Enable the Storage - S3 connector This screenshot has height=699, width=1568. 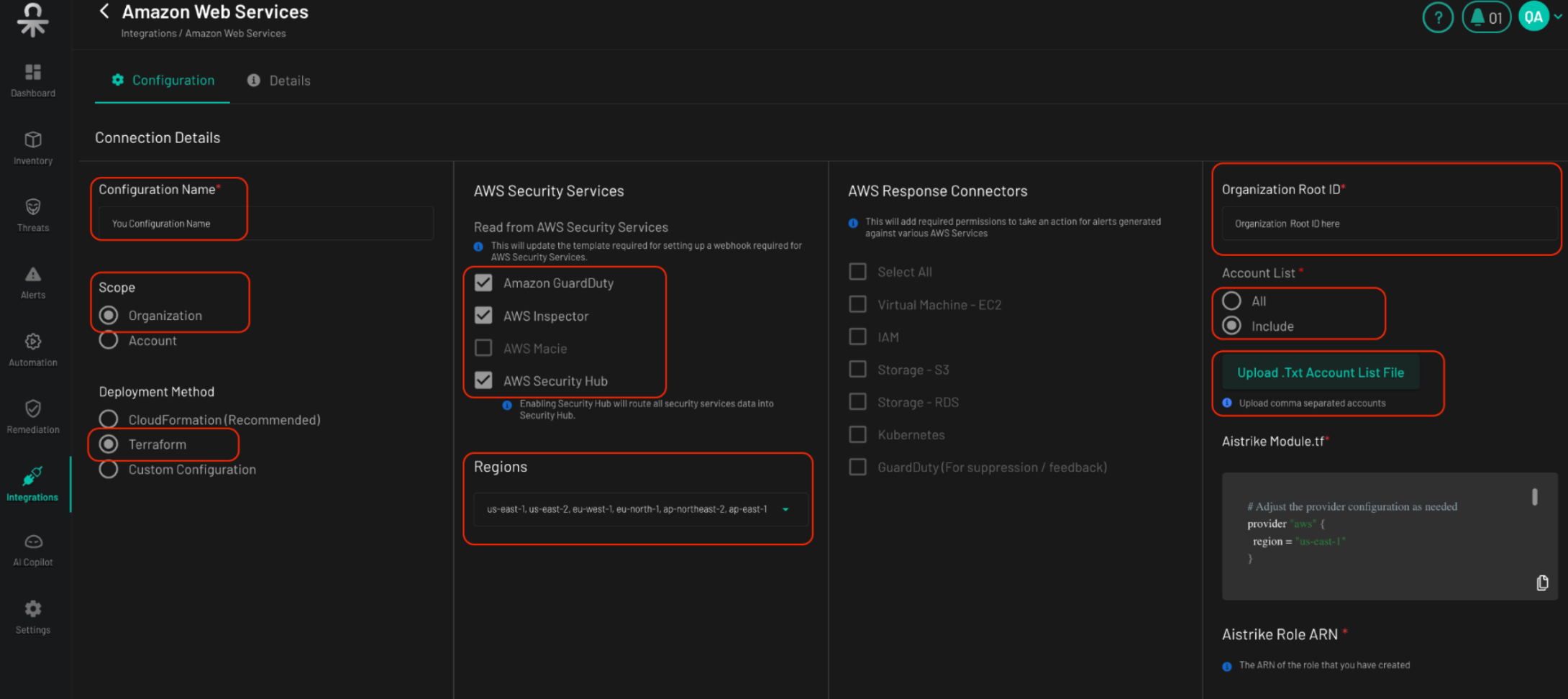(x=857, y=369)
